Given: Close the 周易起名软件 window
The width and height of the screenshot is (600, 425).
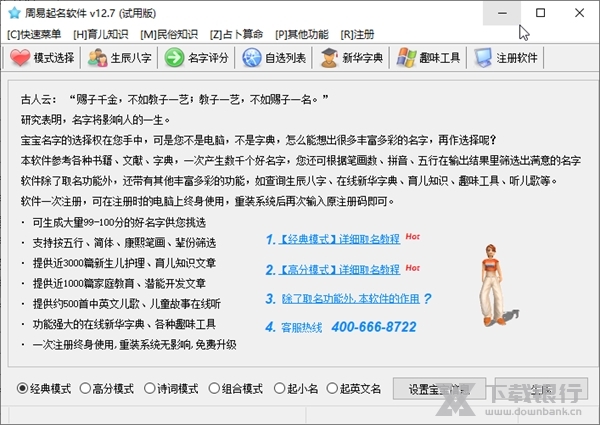Looking at the screenshot, I should pos(579,13).
